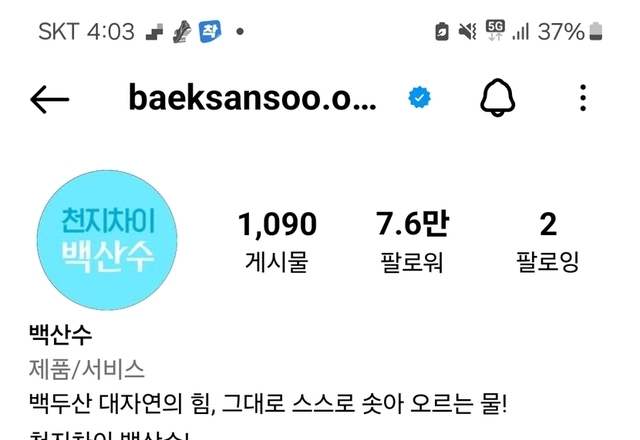Tap the 5G network indicator icon

pos(495,31)
